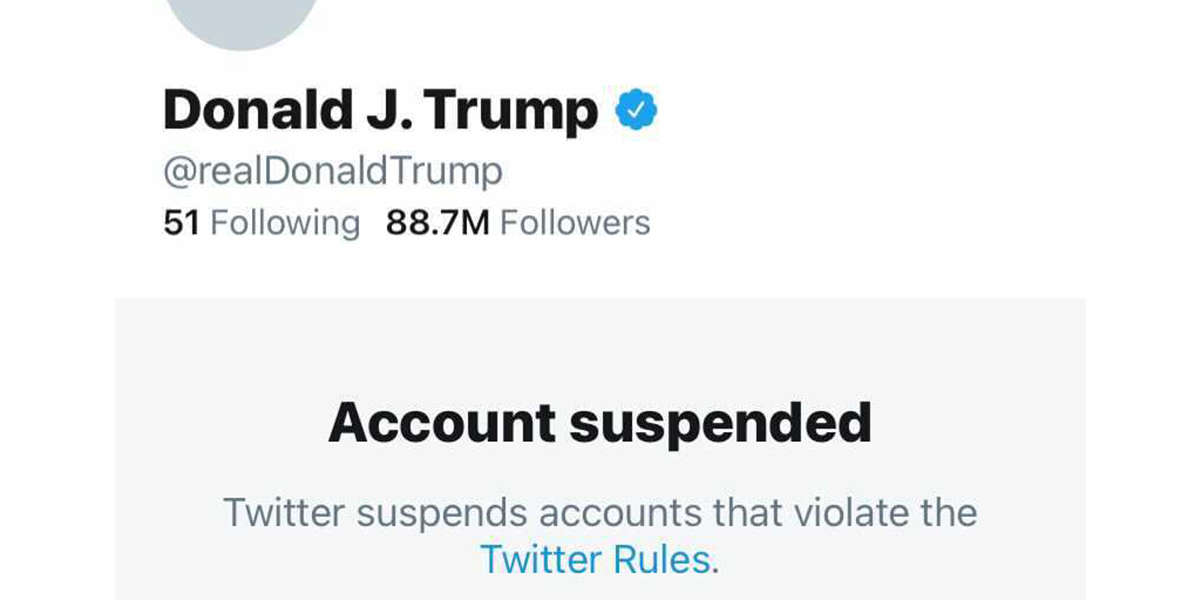The image size is (1200, 600).
Task: Click the word "the" ending the notice line
Action: (x=945, y=513)
